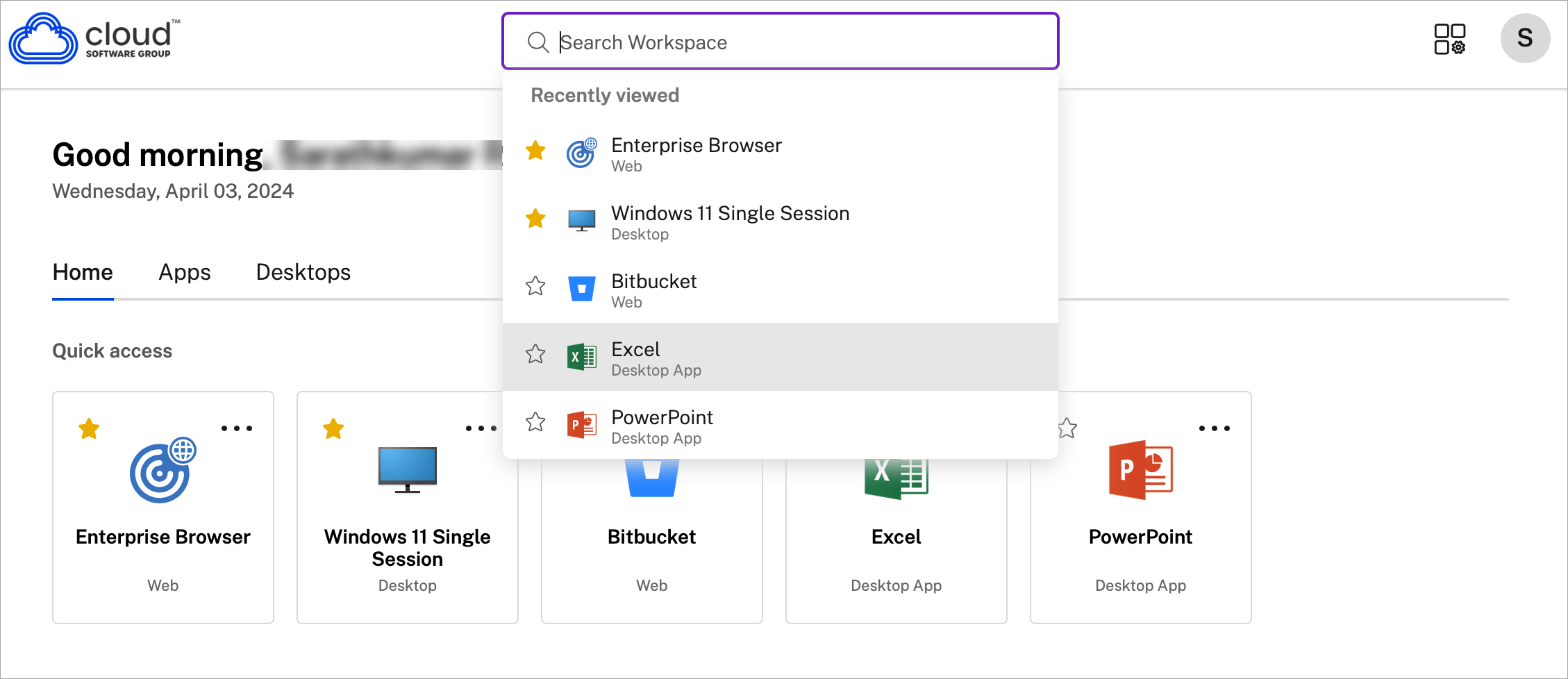Click the monitor icon on the Windows 11 card

coord(408,470)
